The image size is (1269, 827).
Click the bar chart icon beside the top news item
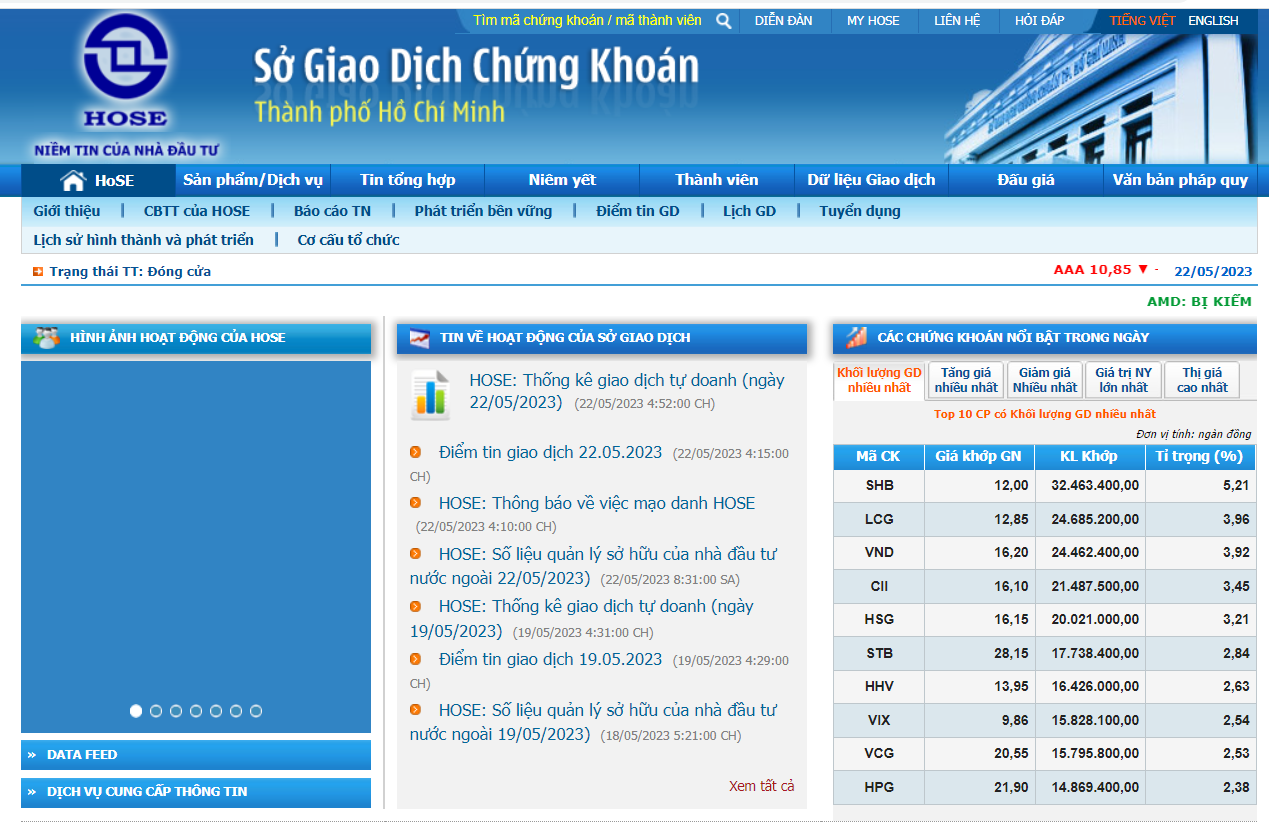coord(431,394)
